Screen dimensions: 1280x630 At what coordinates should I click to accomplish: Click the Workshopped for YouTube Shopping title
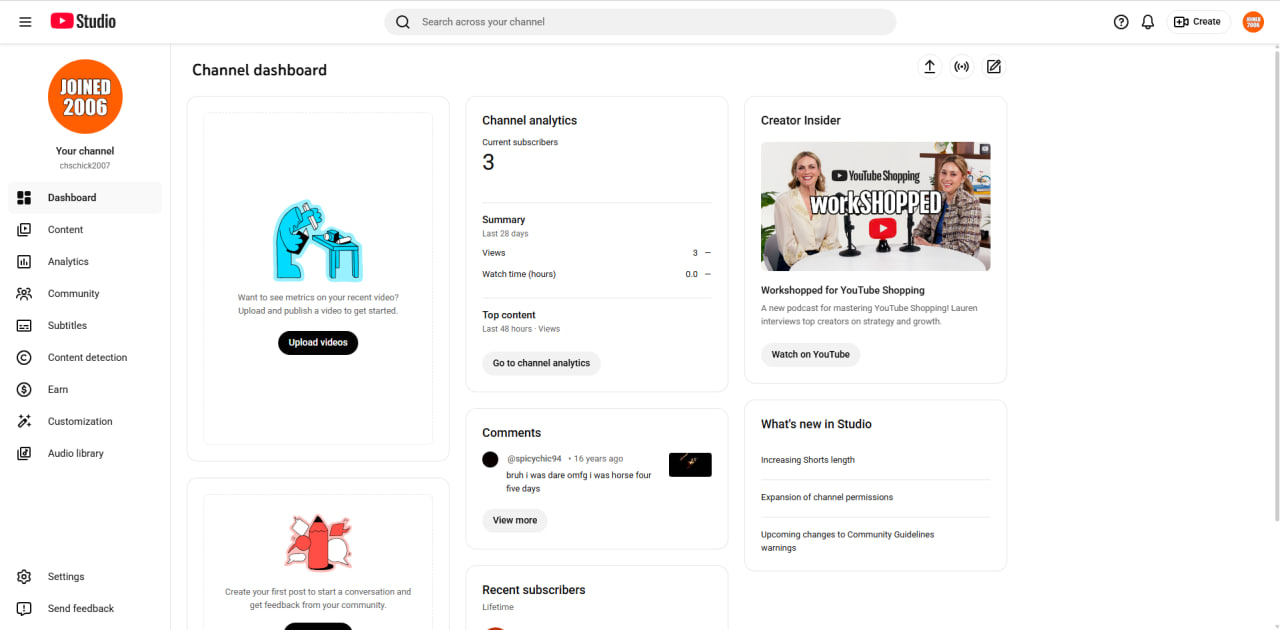click(843, 291)
